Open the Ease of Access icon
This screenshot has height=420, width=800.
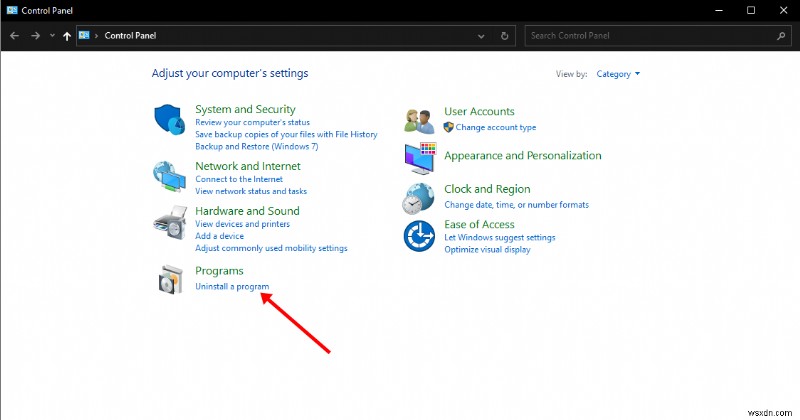click(x=419, y=237)
